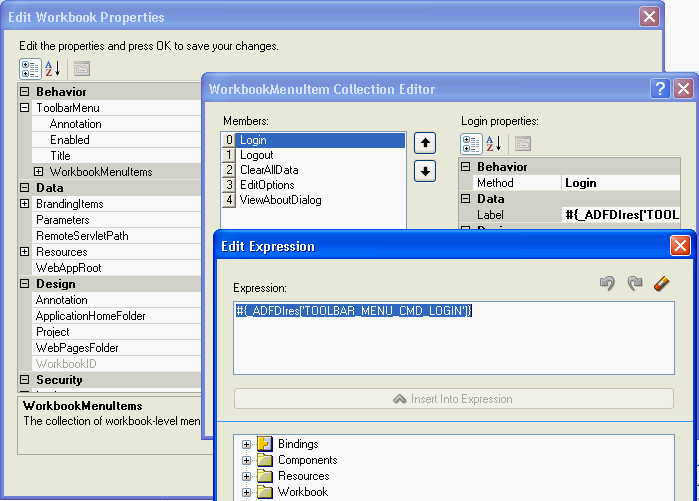This screenshot has width=699, height=501.
Task: Click the Property Pages icon in Workbook Properties
Action: [x=82, y=68]
